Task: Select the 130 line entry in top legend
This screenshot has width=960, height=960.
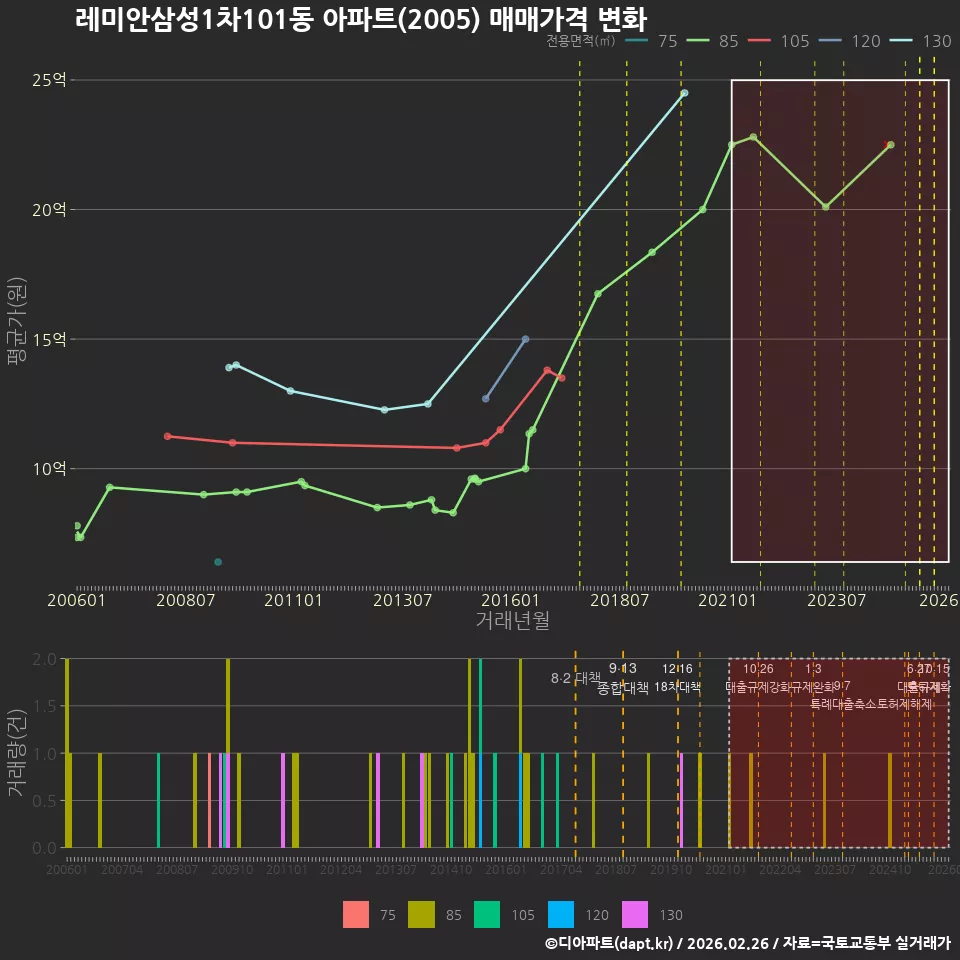Action: pos(921,41)
